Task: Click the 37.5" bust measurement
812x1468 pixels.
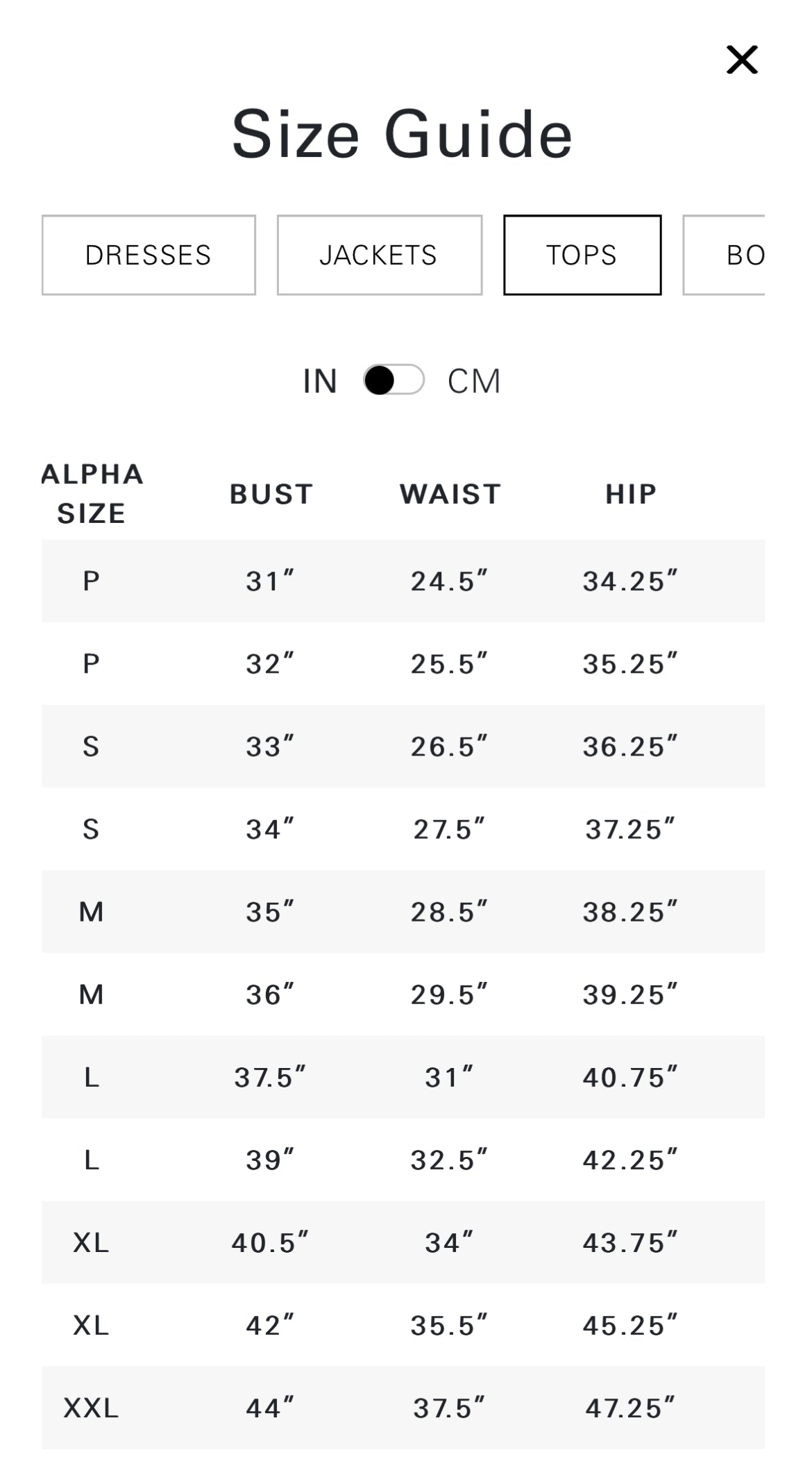Action: click(270, 1077)
